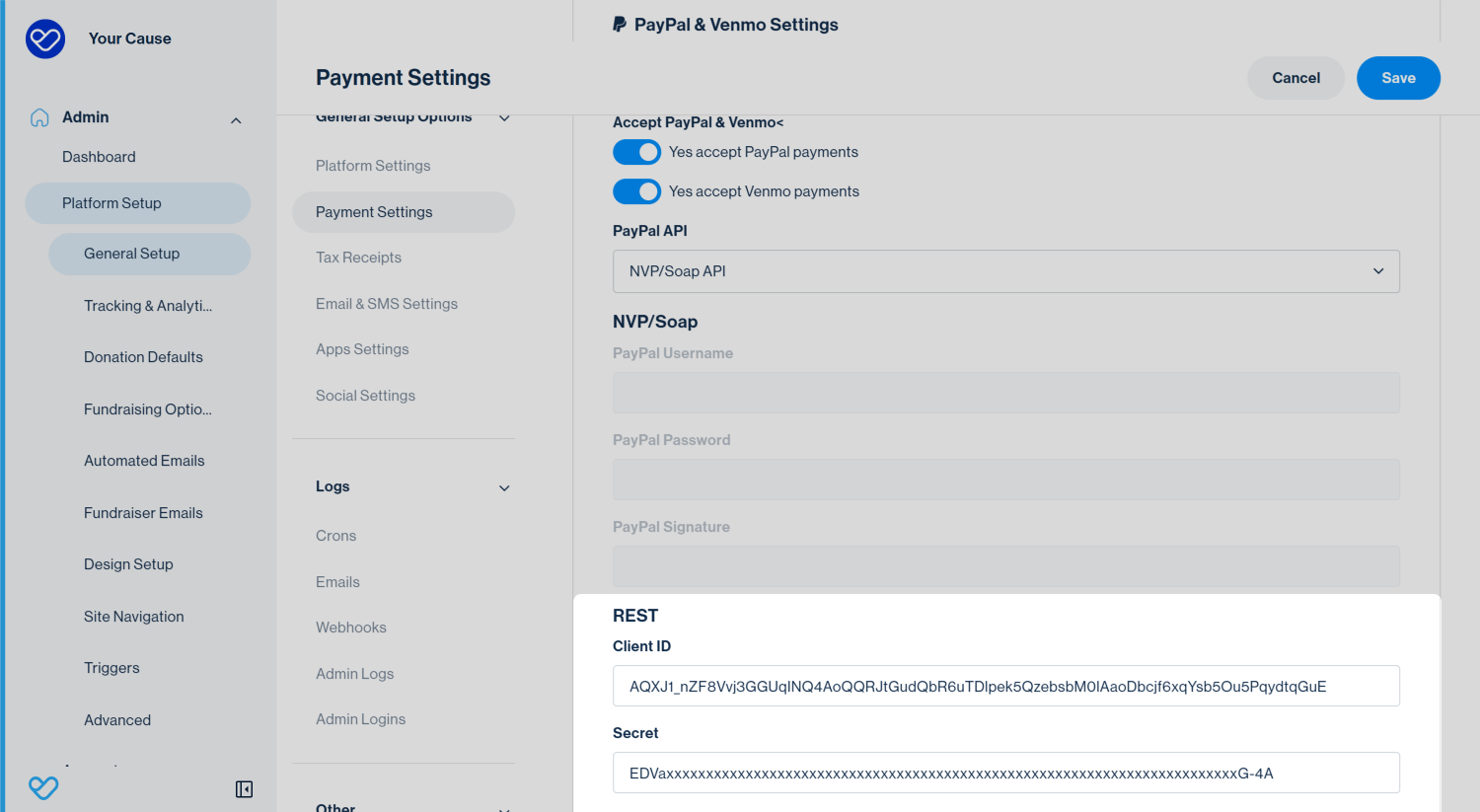This screenshot has width=1480, height=812.
Task: Click the PayPal Username field
Action: 1006,393
